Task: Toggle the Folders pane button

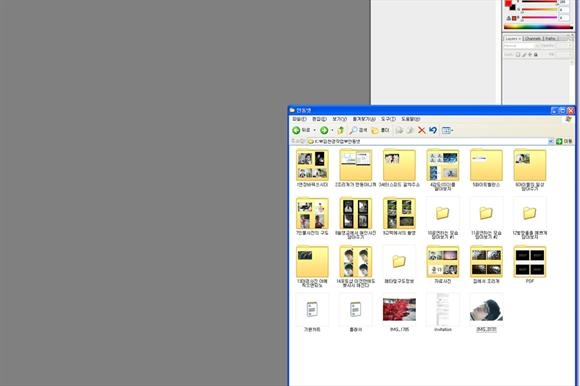Action: [x=380, y=130]
